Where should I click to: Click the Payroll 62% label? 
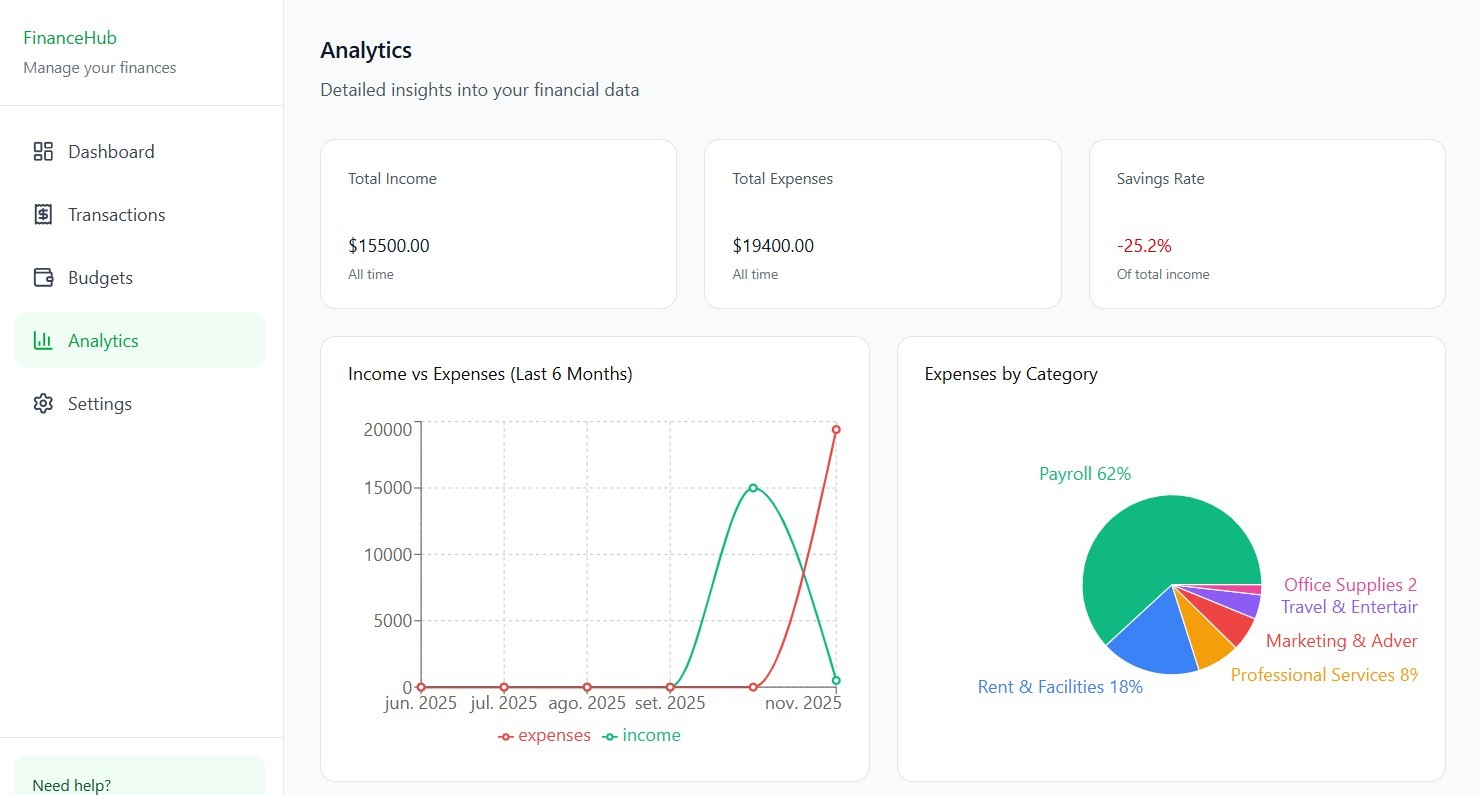click(x=1085, y=474)
